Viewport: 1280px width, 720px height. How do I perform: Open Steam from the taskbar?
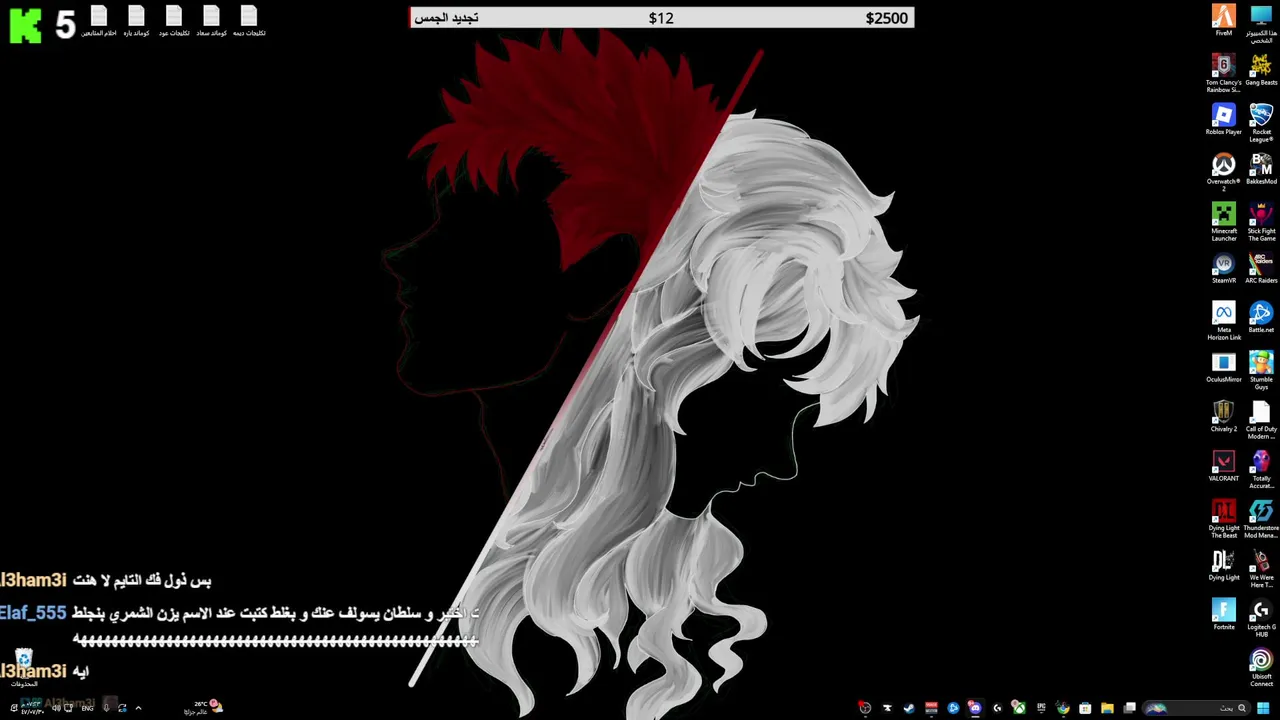click(x=909, y=708)
